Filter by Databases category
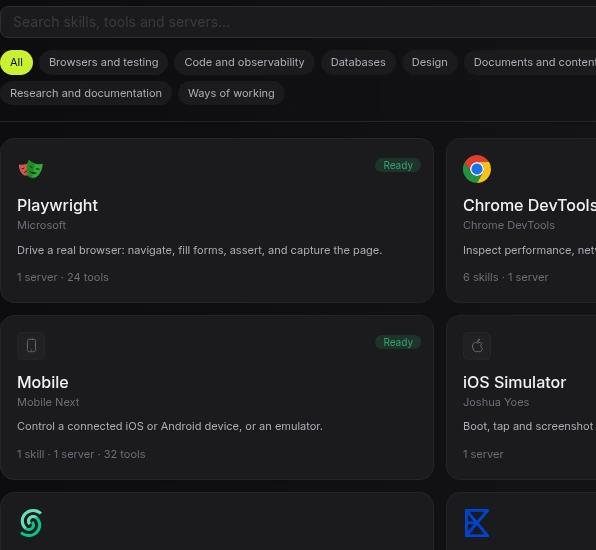 pos(358,62)
